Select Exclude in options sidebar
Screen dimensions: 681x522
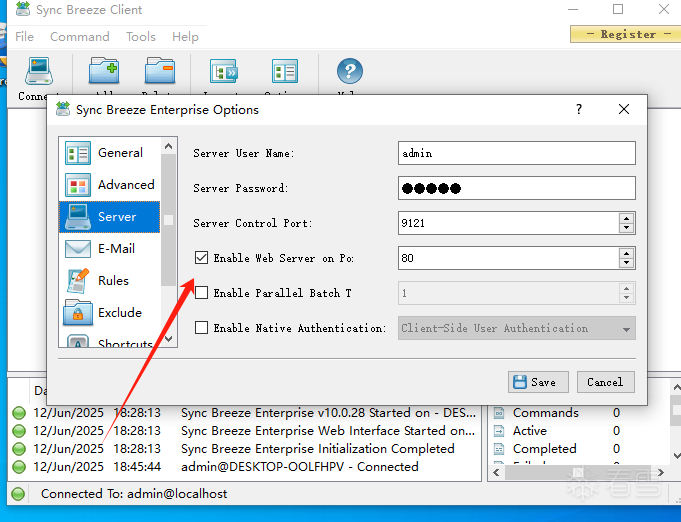109,313
